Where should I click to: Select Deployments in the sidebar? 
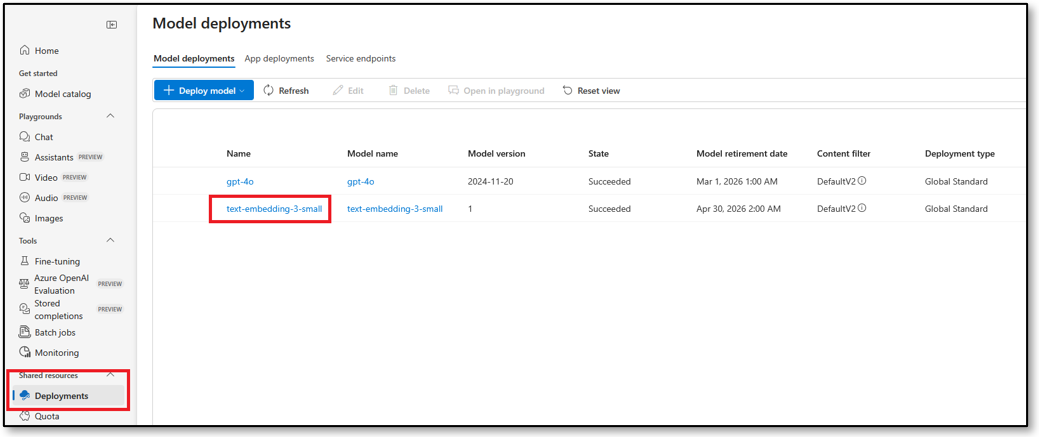(x=68, y=396)
